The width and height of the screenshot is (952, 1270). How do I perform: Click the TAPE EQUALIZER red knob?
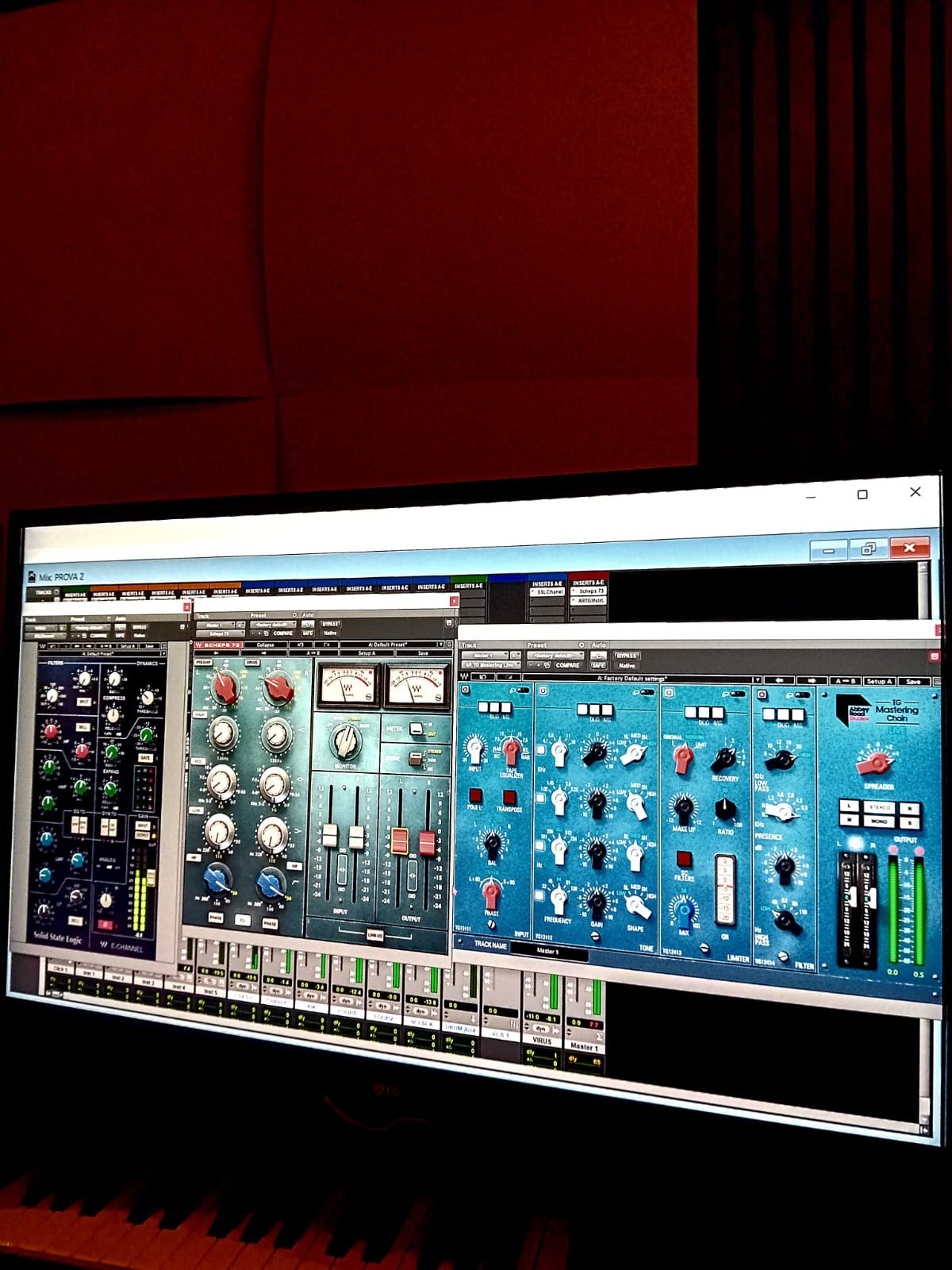click(x=512, y=749)
